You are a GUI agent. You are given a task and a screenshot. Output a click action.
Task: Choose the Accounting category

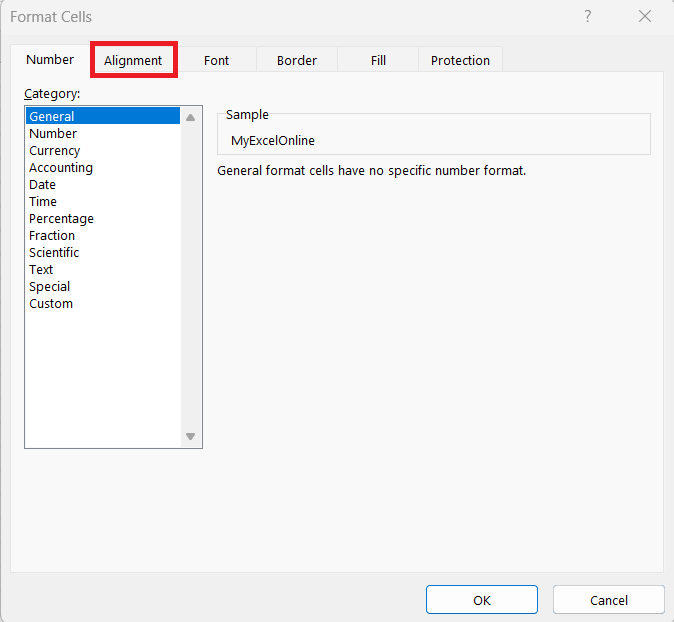tap(103, 167)
